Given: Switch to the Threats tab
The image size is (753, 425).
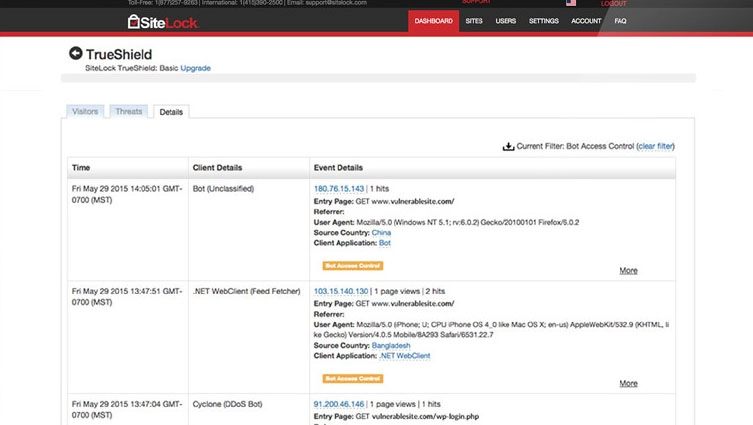Looking at the screenshot, I should tap(129, 111).
